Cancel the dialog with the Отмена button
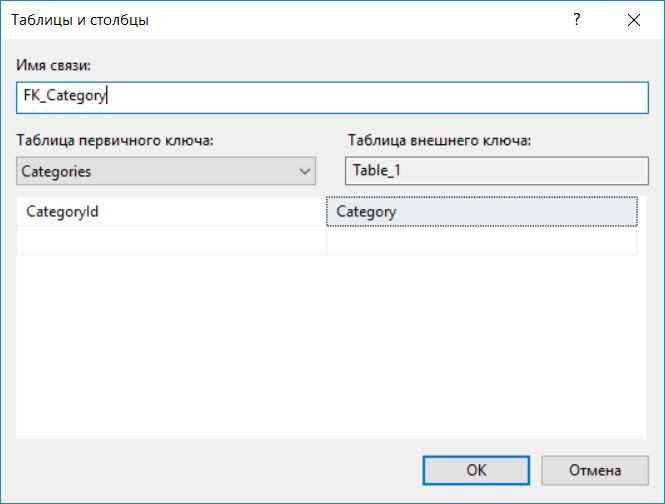Image resolution: width=665 pixels, height=504 pixels. (595, 470)
